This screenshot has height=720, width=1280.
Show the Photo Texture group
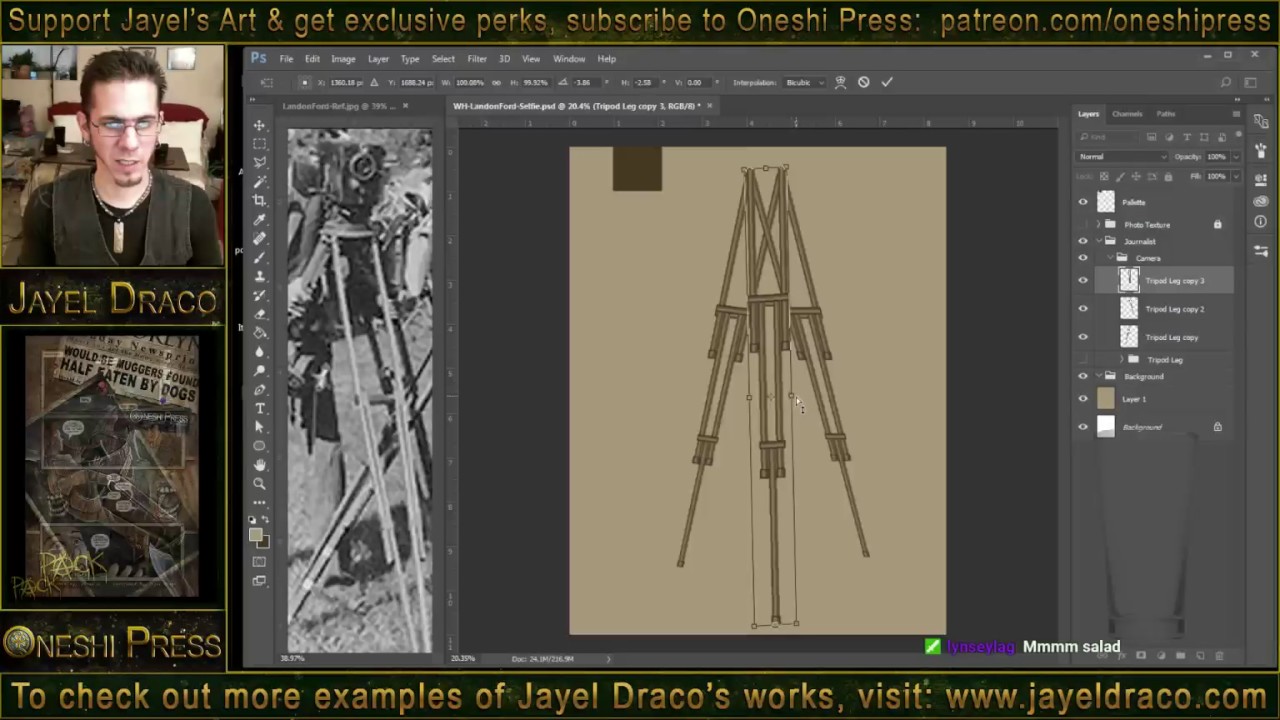(1082, 224)
